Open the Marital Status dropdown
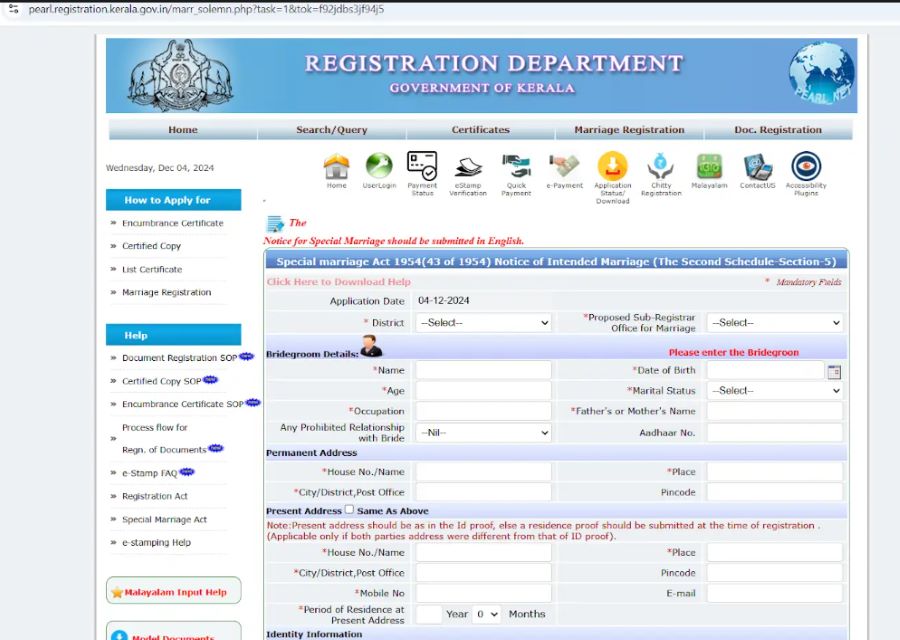The height and width of the screenshot is (640, 900). 775,390
